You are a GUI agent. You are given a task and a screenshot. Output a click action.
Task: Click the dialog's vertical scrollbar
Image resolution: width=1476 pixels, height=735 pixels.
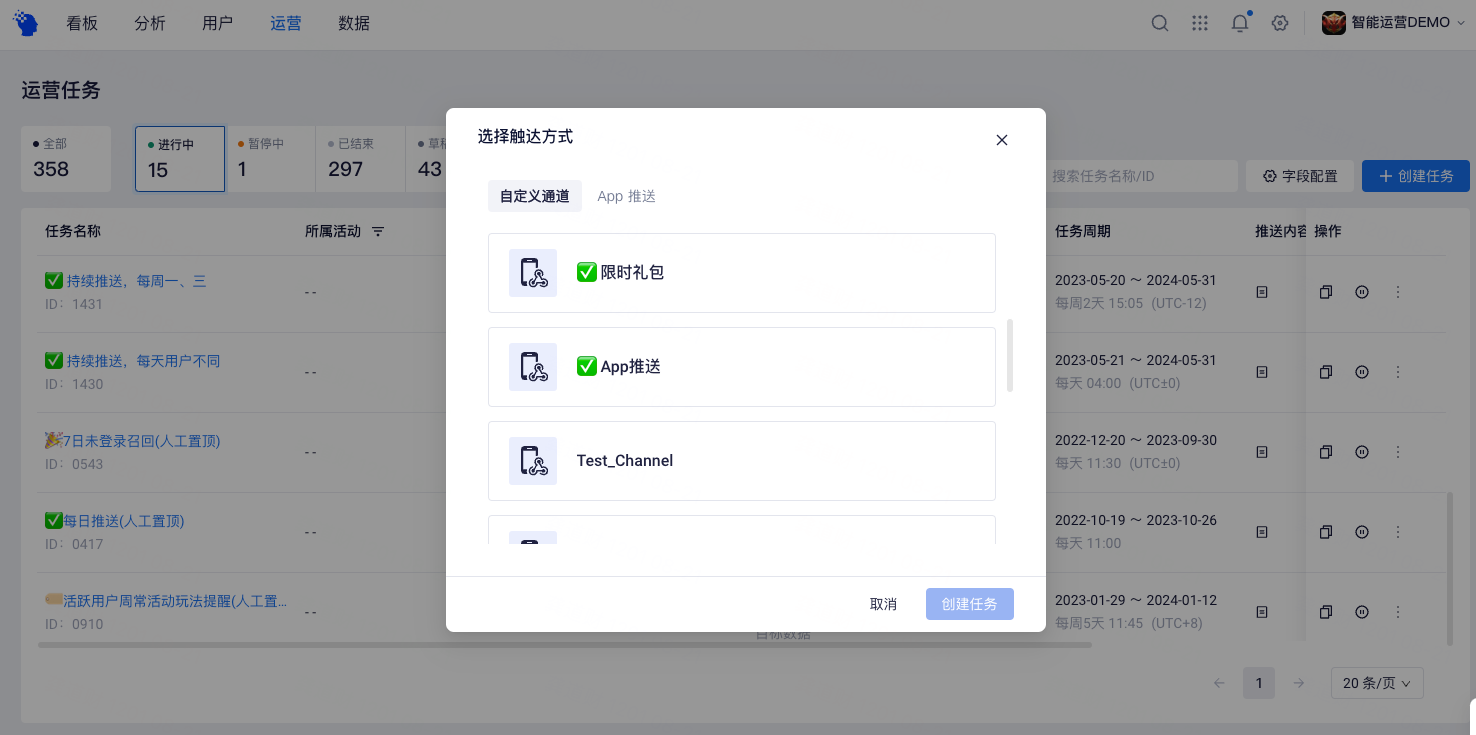pos(1010,356)
